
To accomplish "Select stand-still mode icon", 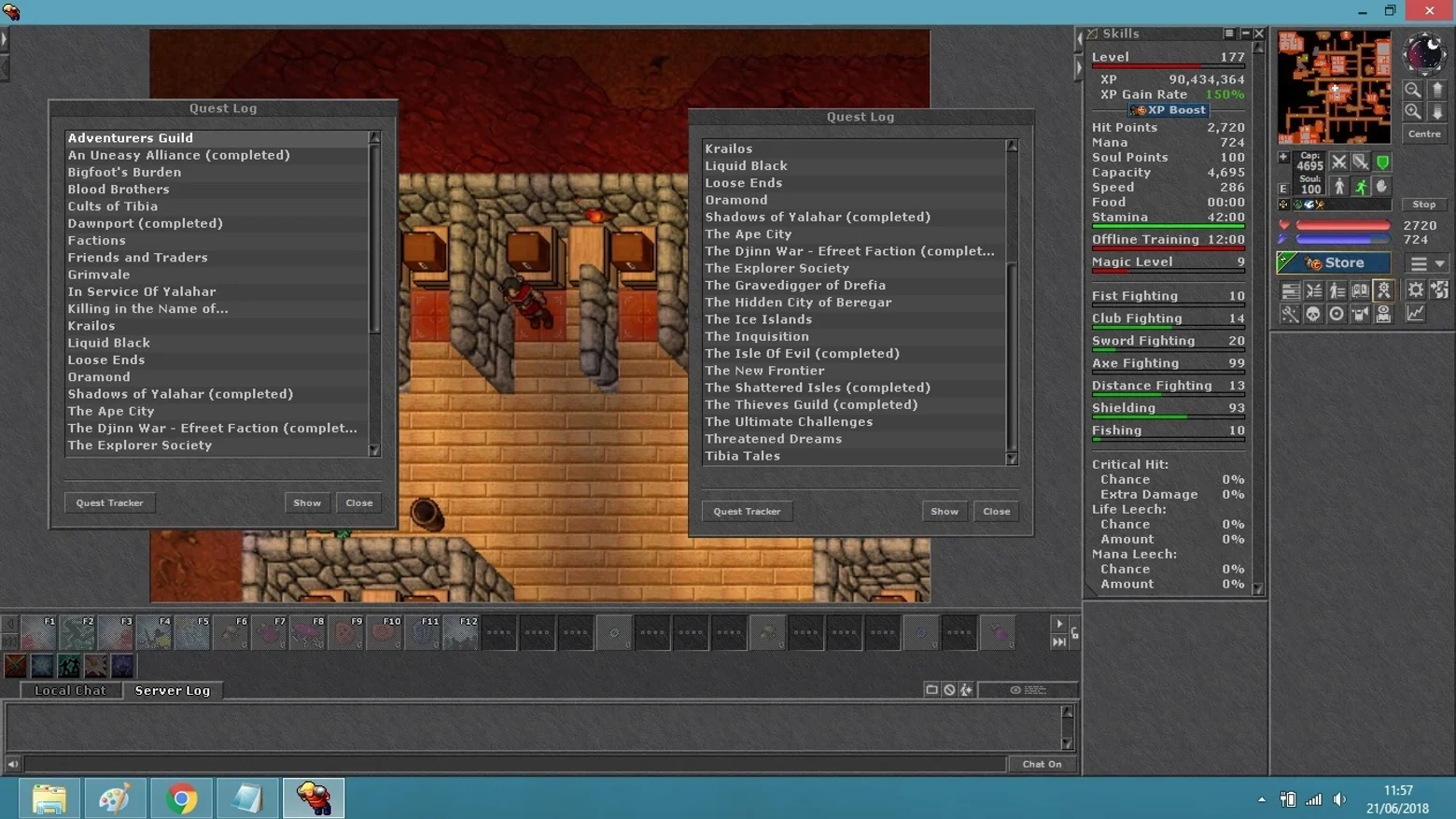I will [x=1339, y=187].
